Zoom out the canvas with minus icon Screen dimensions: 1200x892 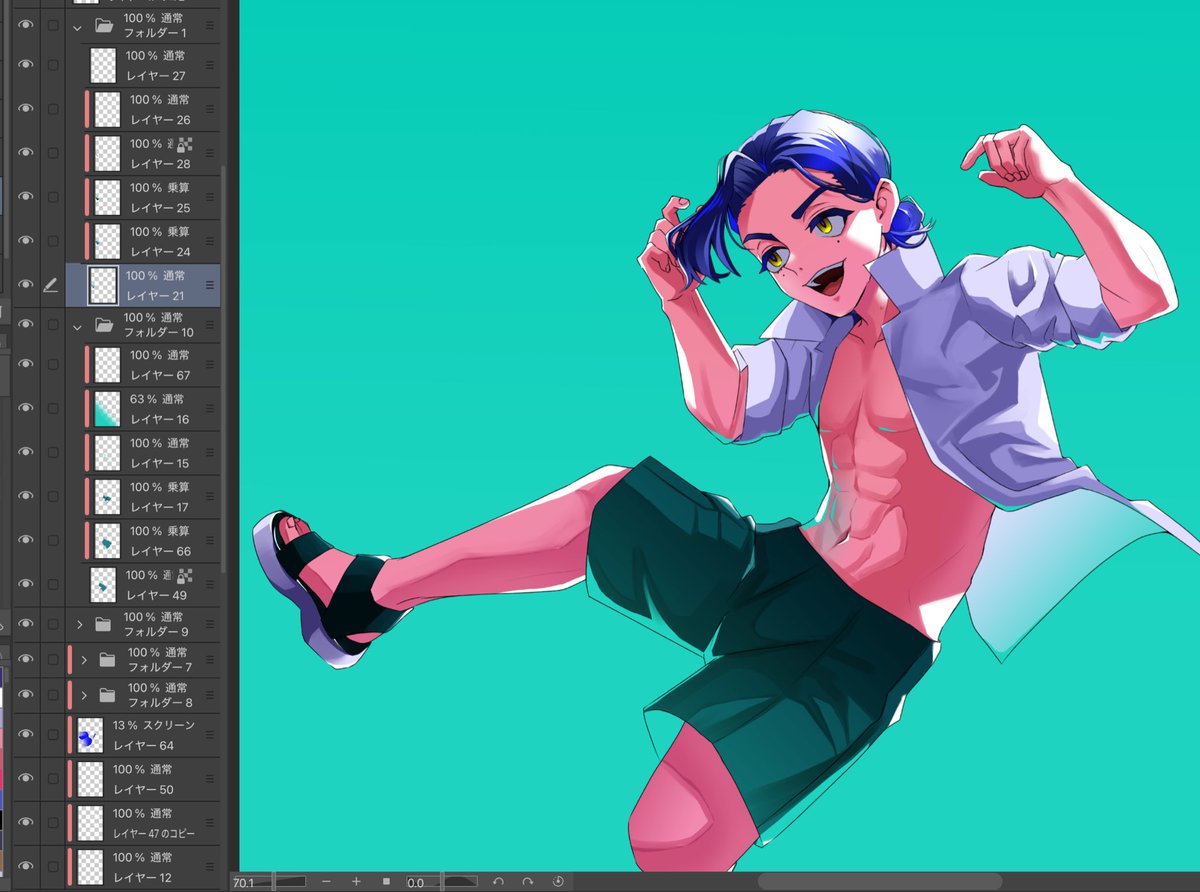[326, 882]
